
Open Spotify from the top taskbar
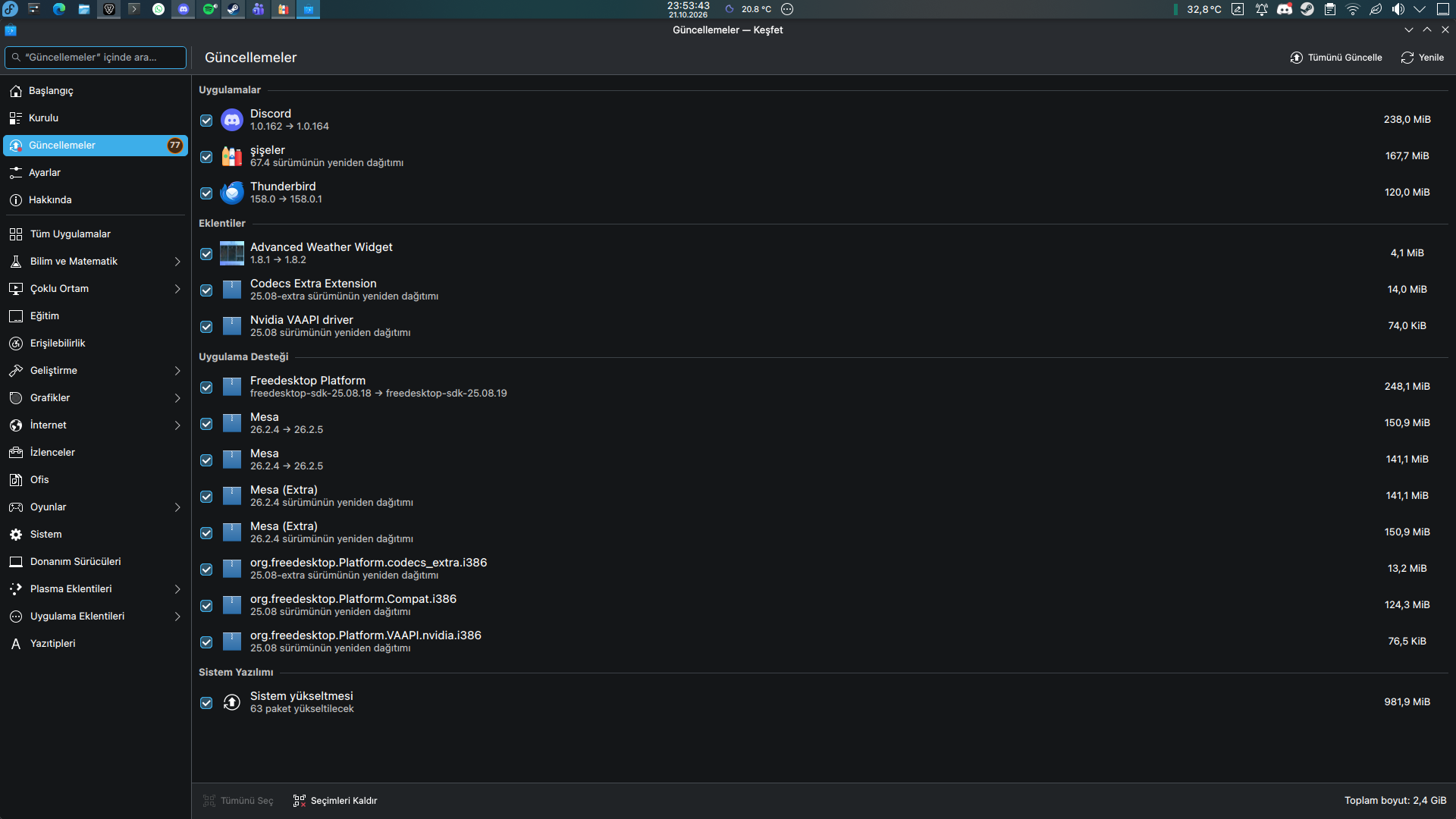tap(209, 9)
